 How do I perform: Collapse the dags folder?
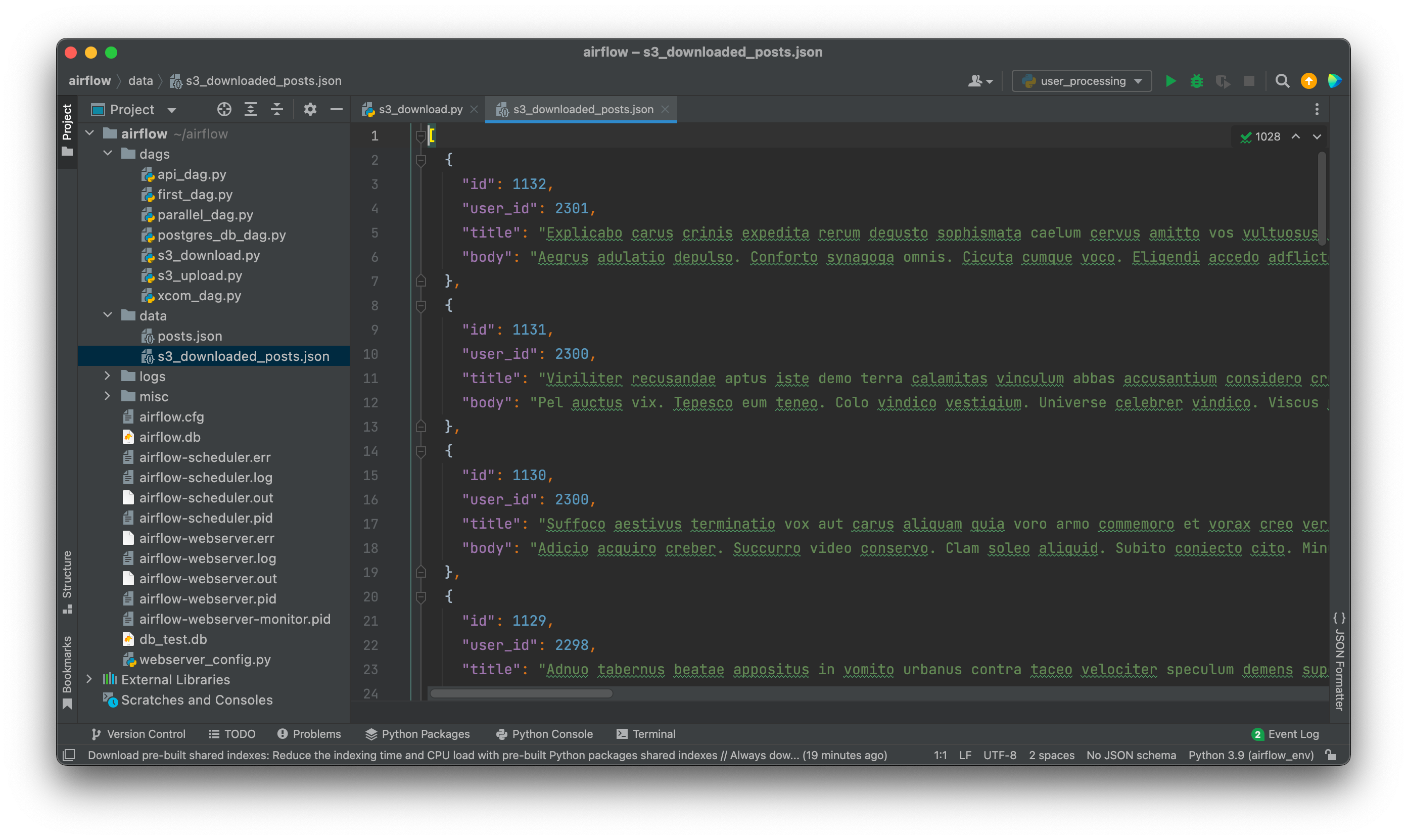click(x=108, y=154)
